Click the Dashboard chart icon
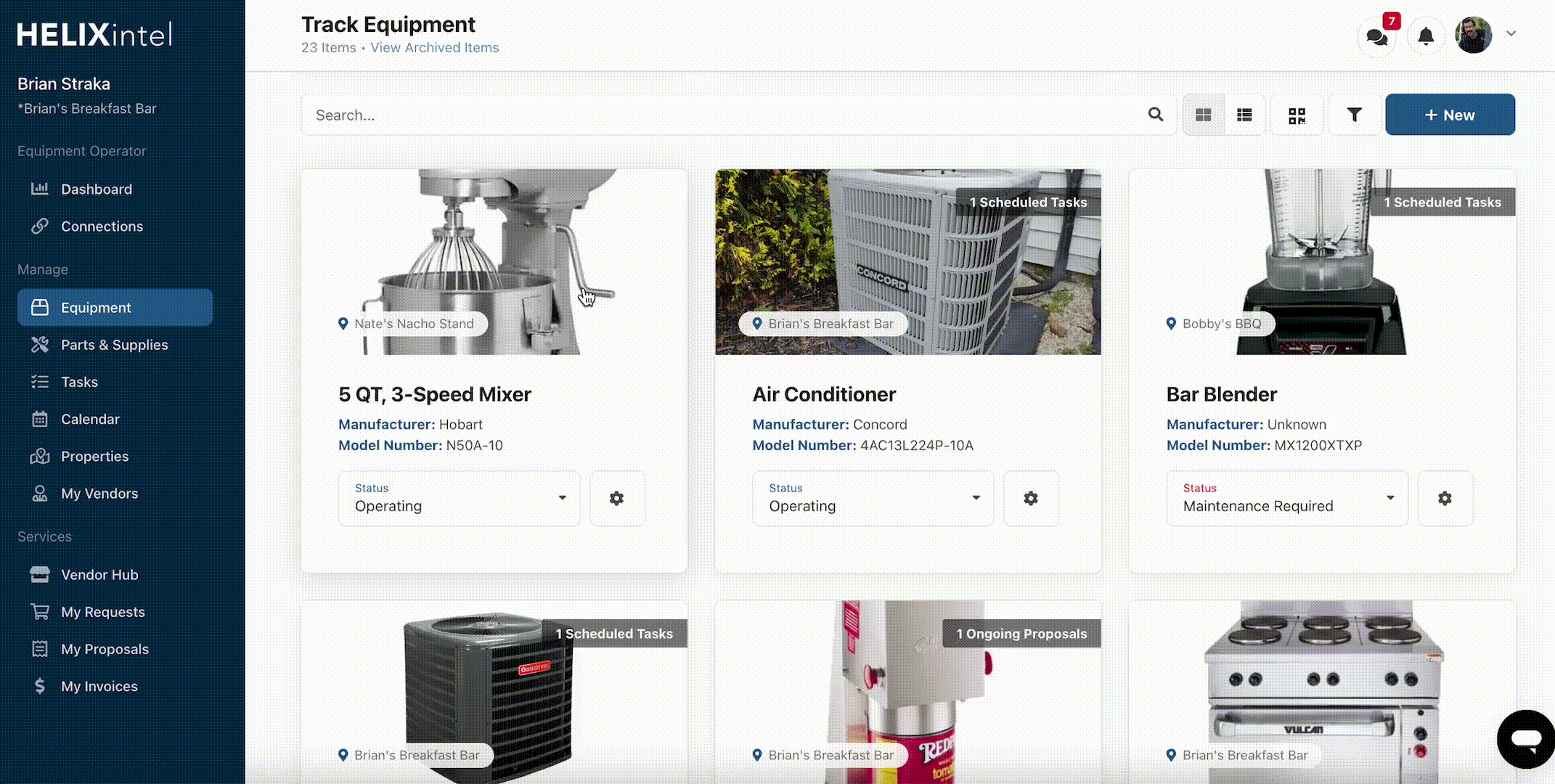 click(x=39, y=189)
